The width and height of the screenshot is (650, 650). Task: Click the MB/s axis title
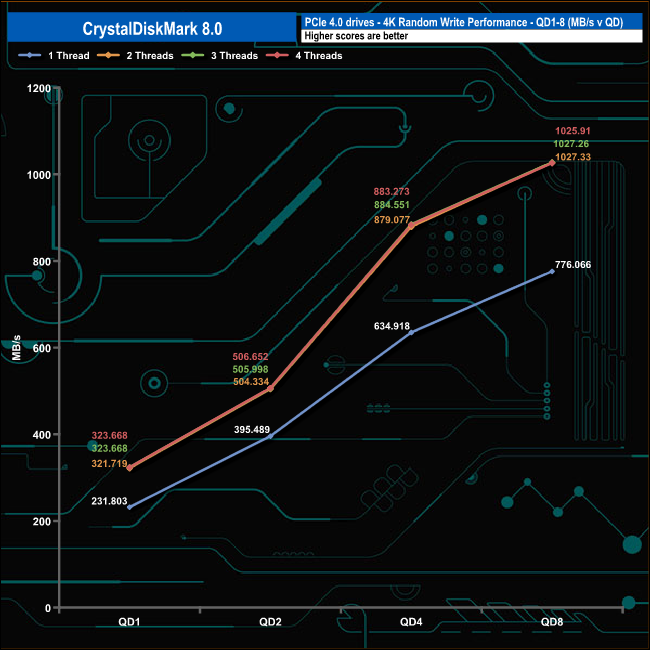point(17,348)
